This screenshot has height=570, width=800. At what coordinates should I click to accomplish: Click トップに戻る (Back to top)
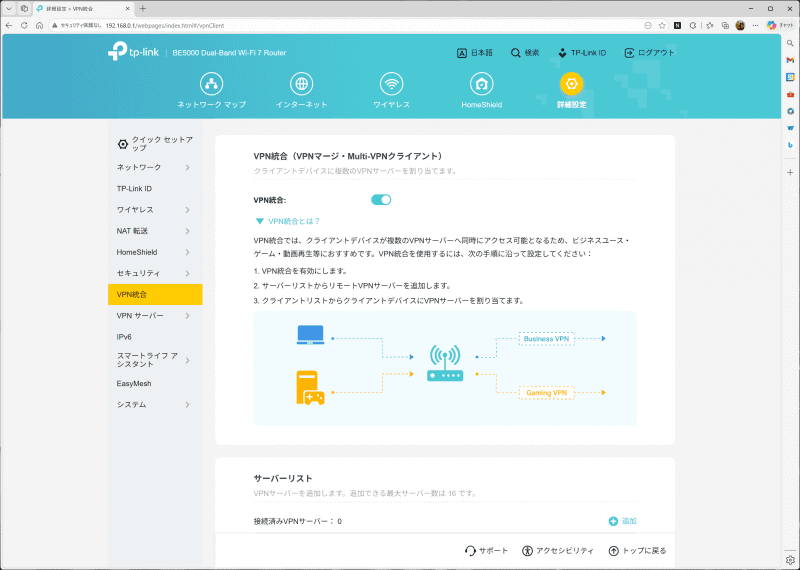click(x=637, y=551)
